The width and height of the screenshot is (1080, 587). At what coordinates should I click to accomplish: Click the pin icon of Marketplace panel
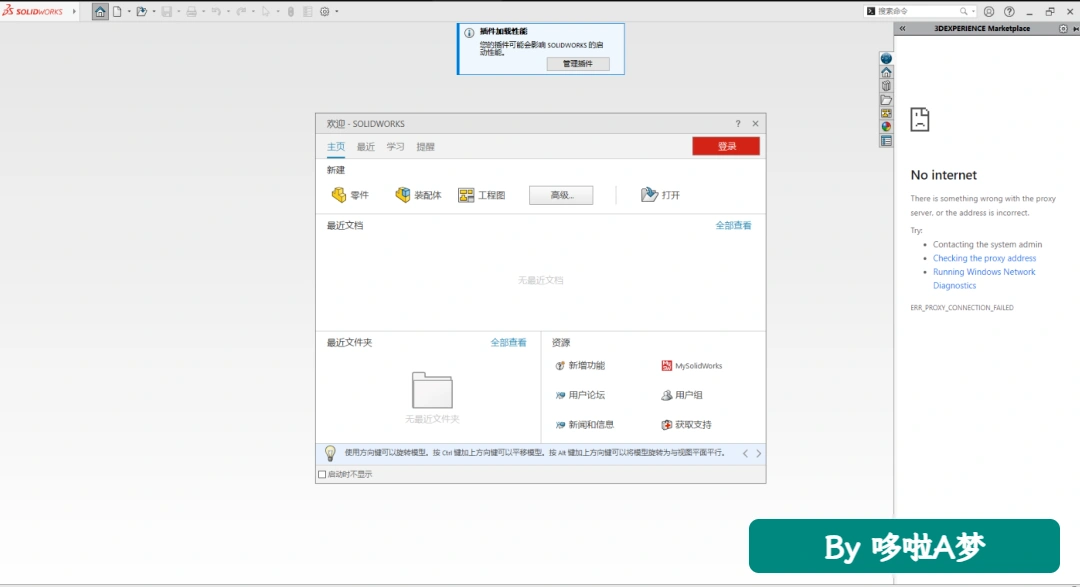1076,29
